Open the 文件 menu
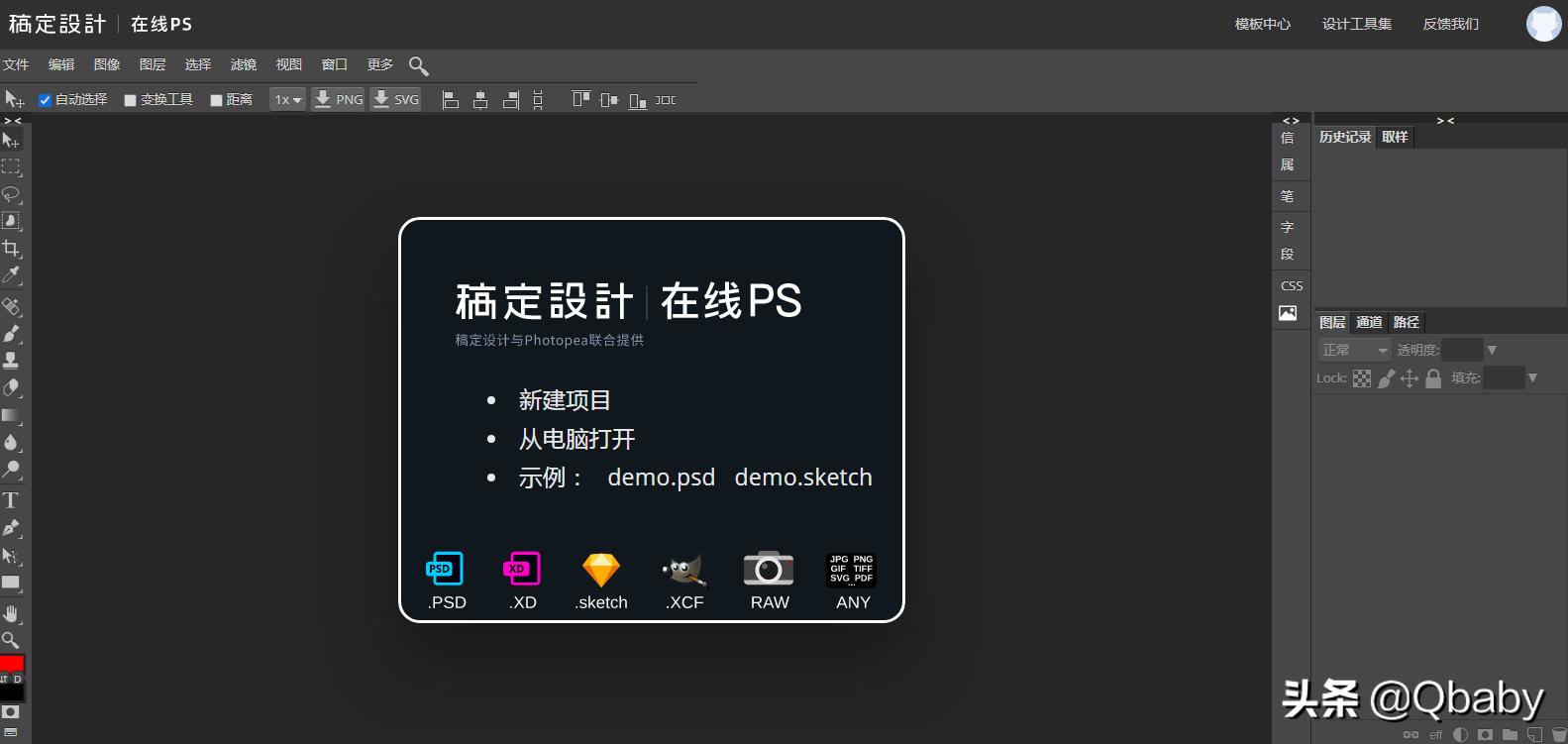 pyautogui.click(x=16, y=64)
